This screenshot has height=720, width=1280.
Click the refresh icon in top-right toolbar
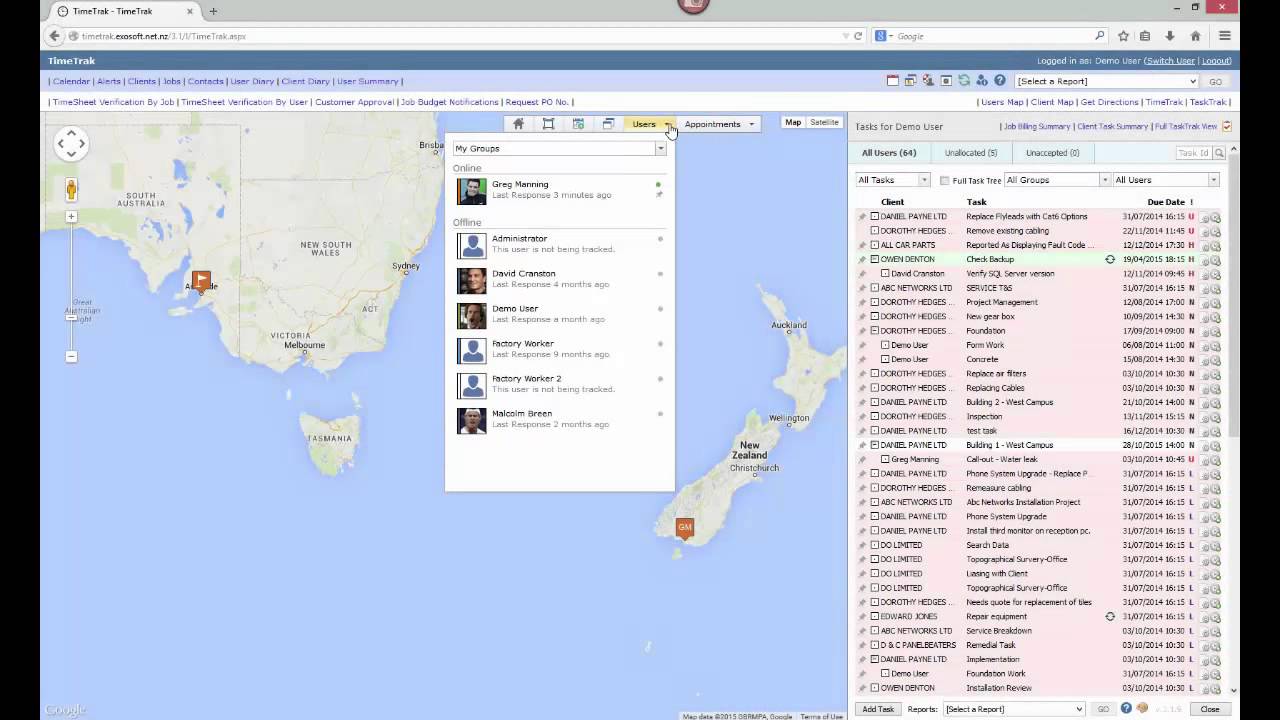point(964,81)
